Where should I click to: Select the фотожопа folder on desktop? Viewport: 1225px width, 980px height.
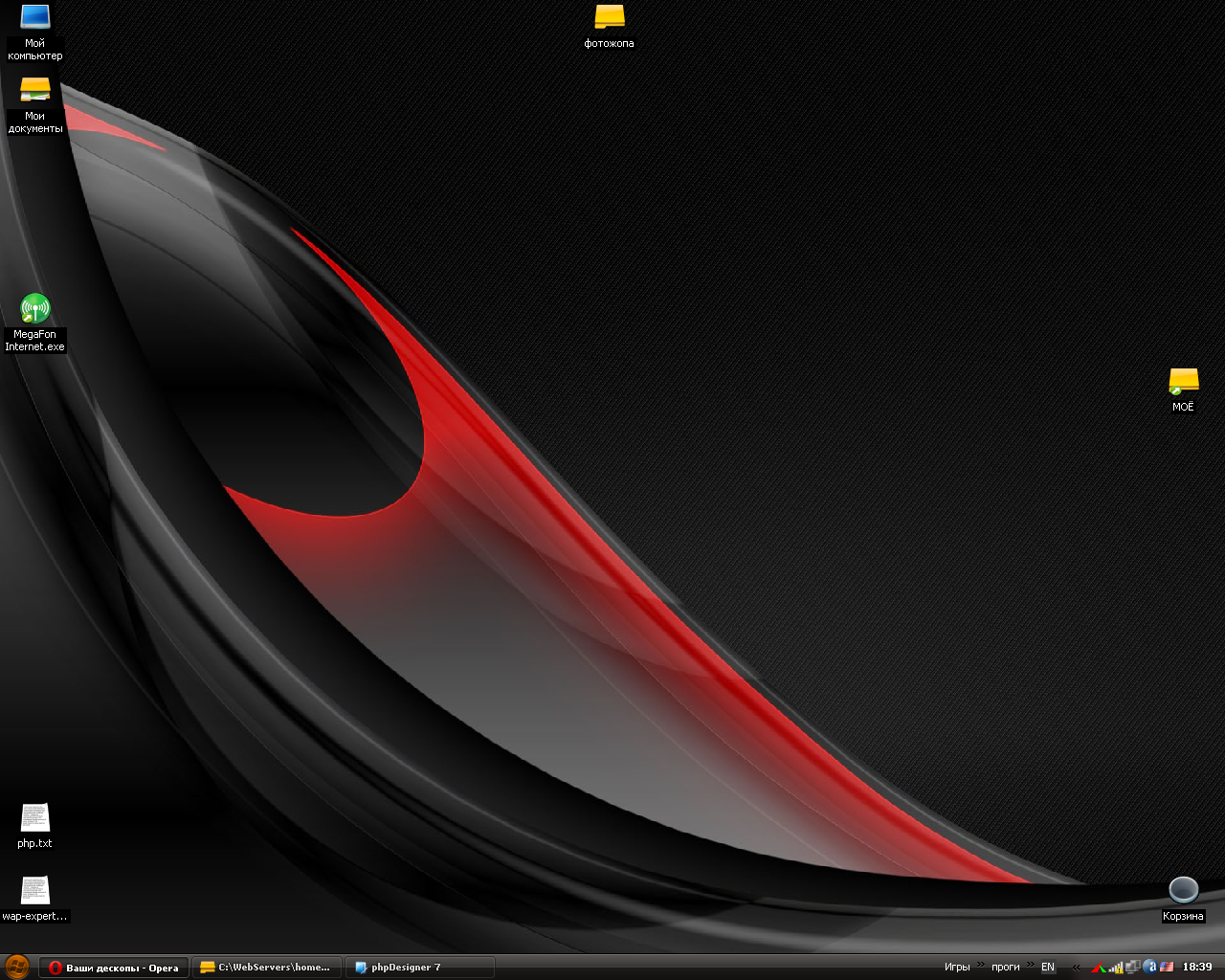click(x=609, y=17)
